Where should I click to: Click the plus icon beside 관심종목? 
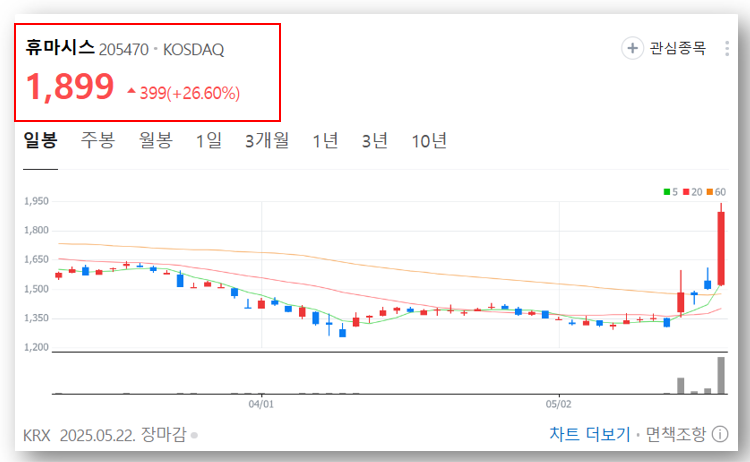click(632, 48)
